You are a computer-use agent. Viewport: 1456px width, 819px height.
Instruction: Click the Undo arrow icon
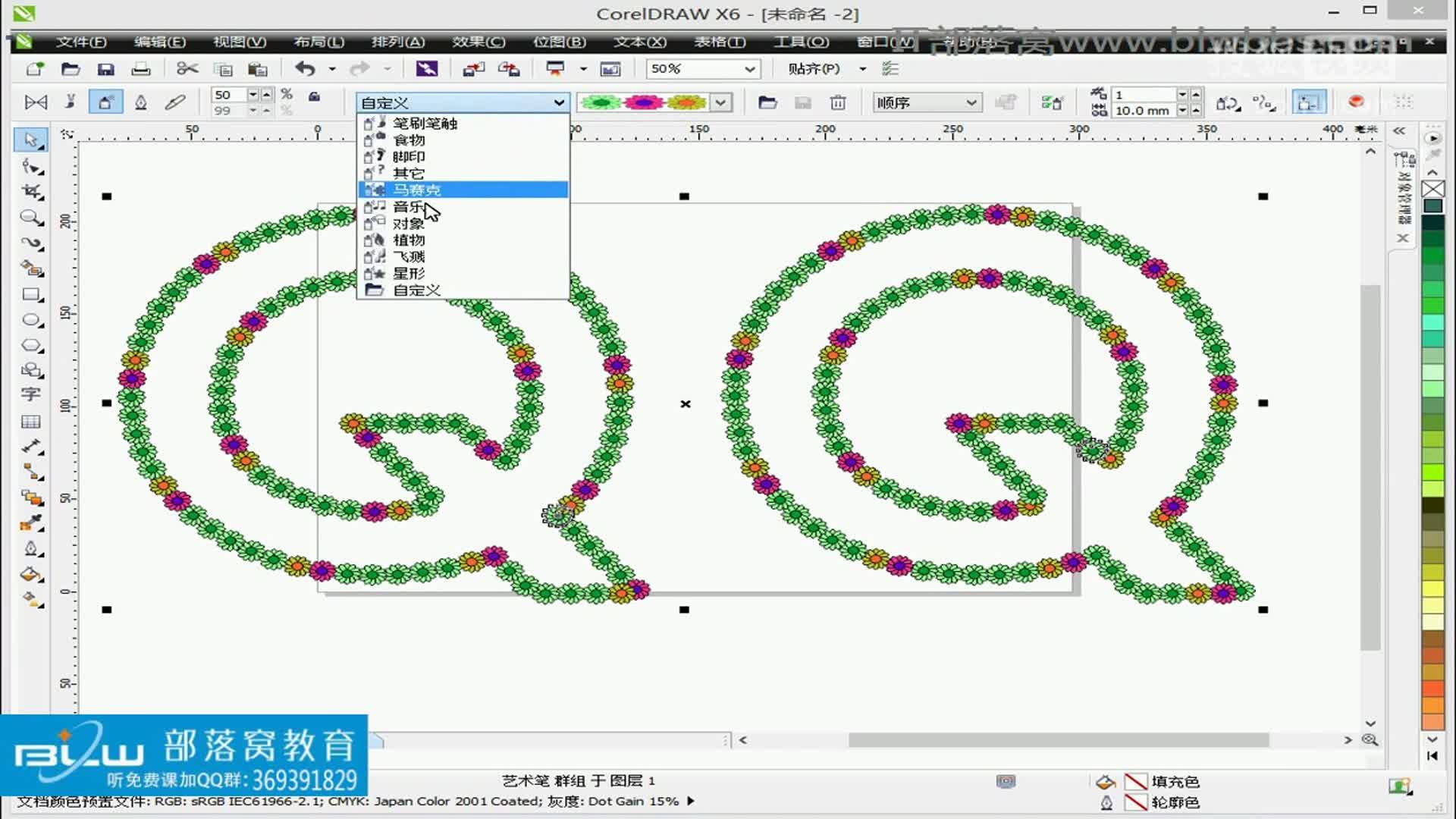[x=305, y=69]
